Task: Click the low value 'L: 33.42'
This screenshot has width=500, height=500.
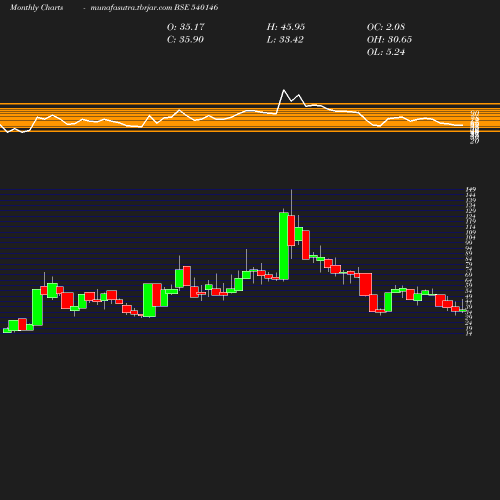Action: [285, 39]
